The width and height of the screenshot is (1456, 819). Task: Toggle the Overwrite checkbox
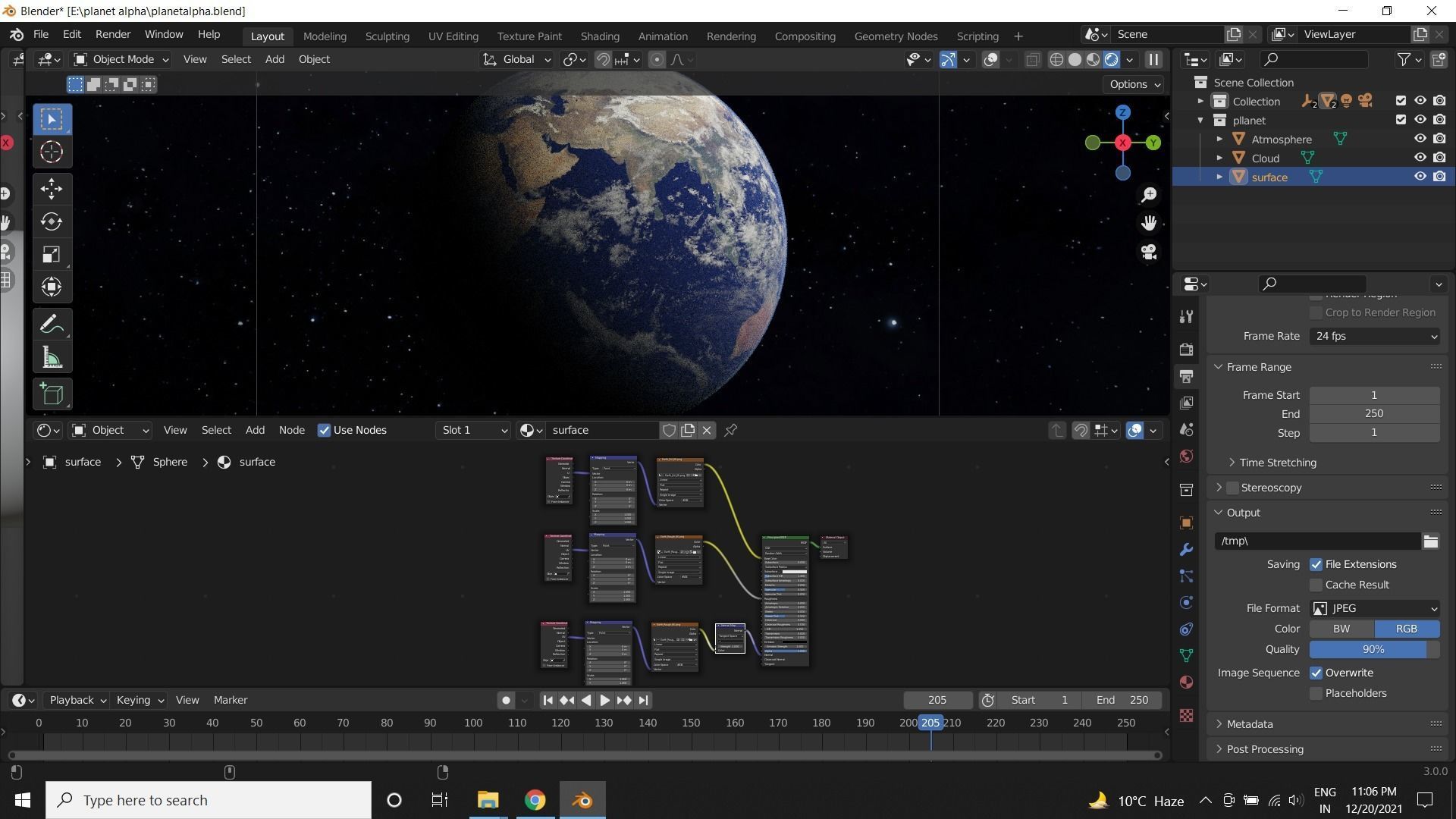coord(1316,673)
